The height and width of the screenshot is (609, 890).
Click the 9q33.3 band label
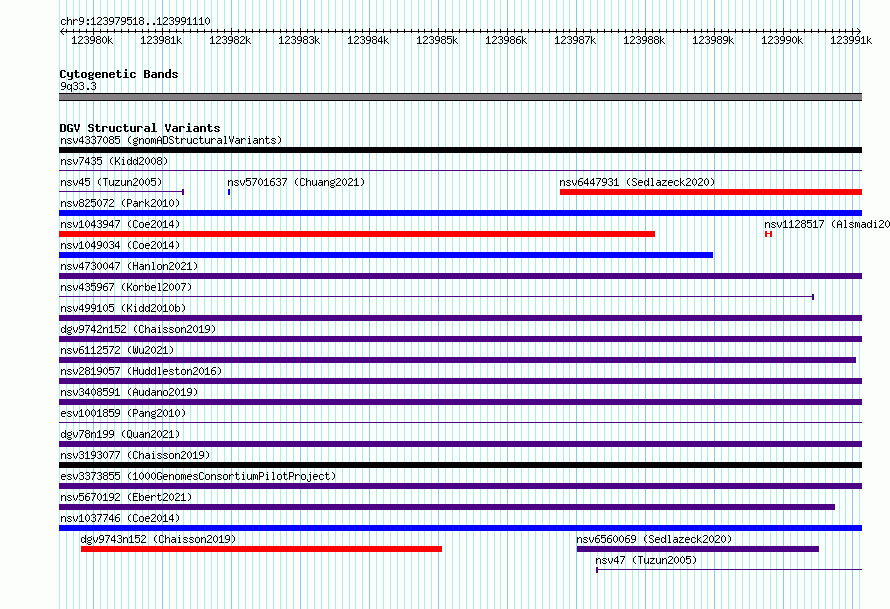78,86
